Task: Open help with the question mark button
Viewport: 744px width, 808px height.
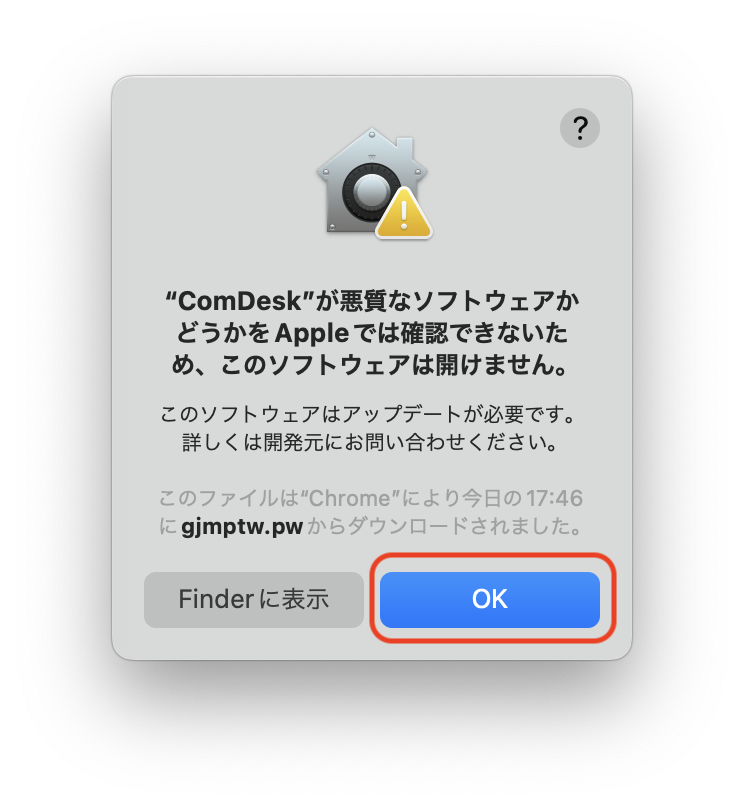Action: [580, 128]
